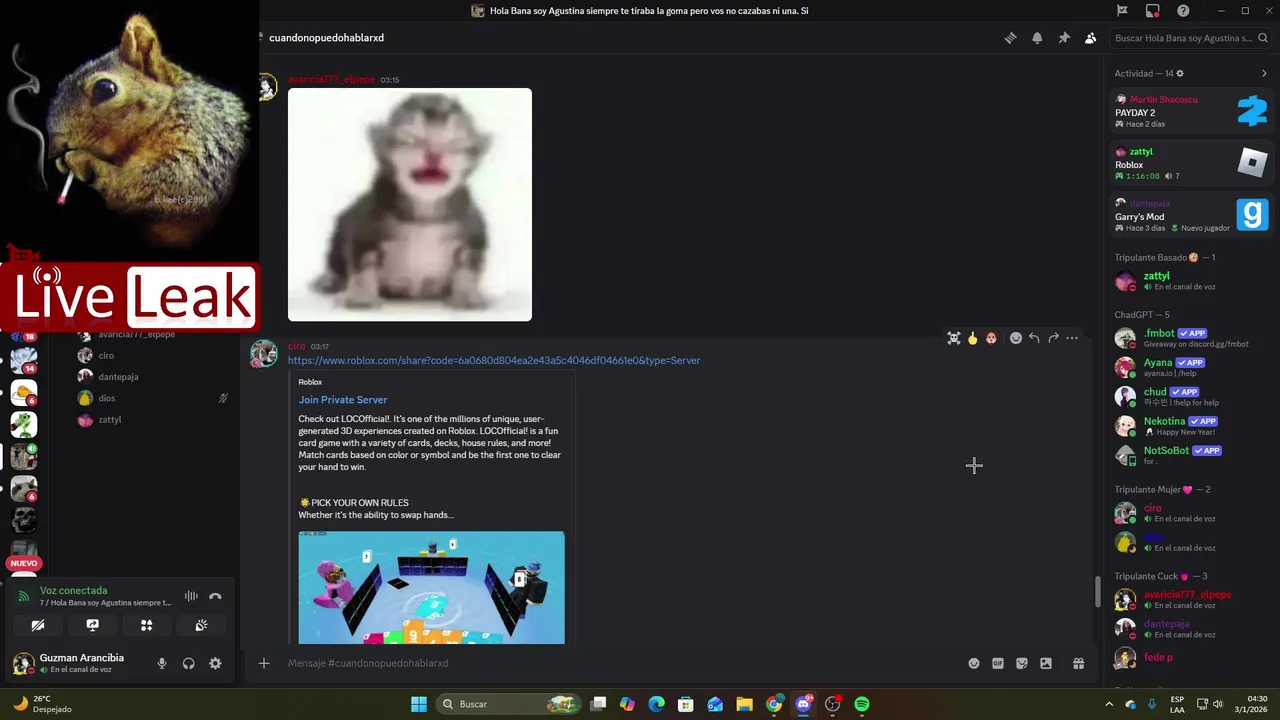The height and width of the screenshot is (720, 1280).
Task: Open Garry's Mod activity card
Action: tap(1191, 215)
